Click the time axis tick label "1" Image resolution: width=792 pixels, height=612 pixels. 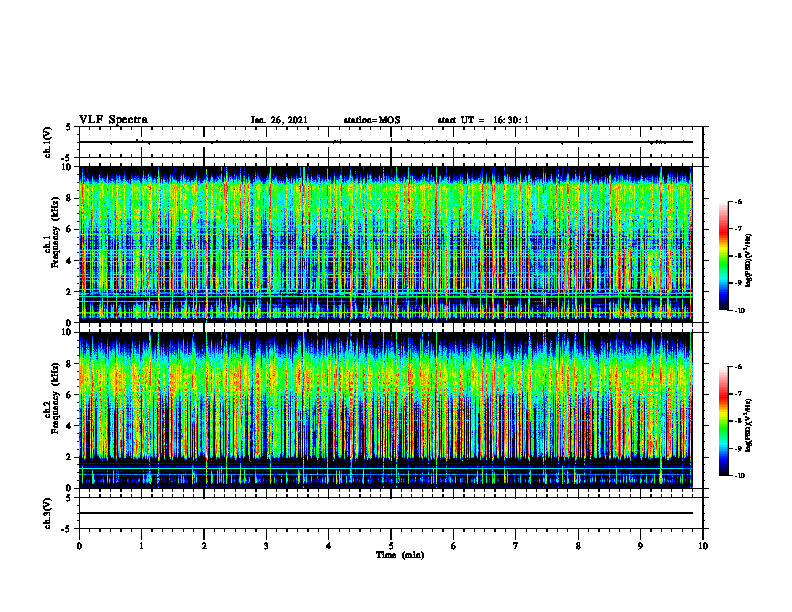(x=141, y=546)
